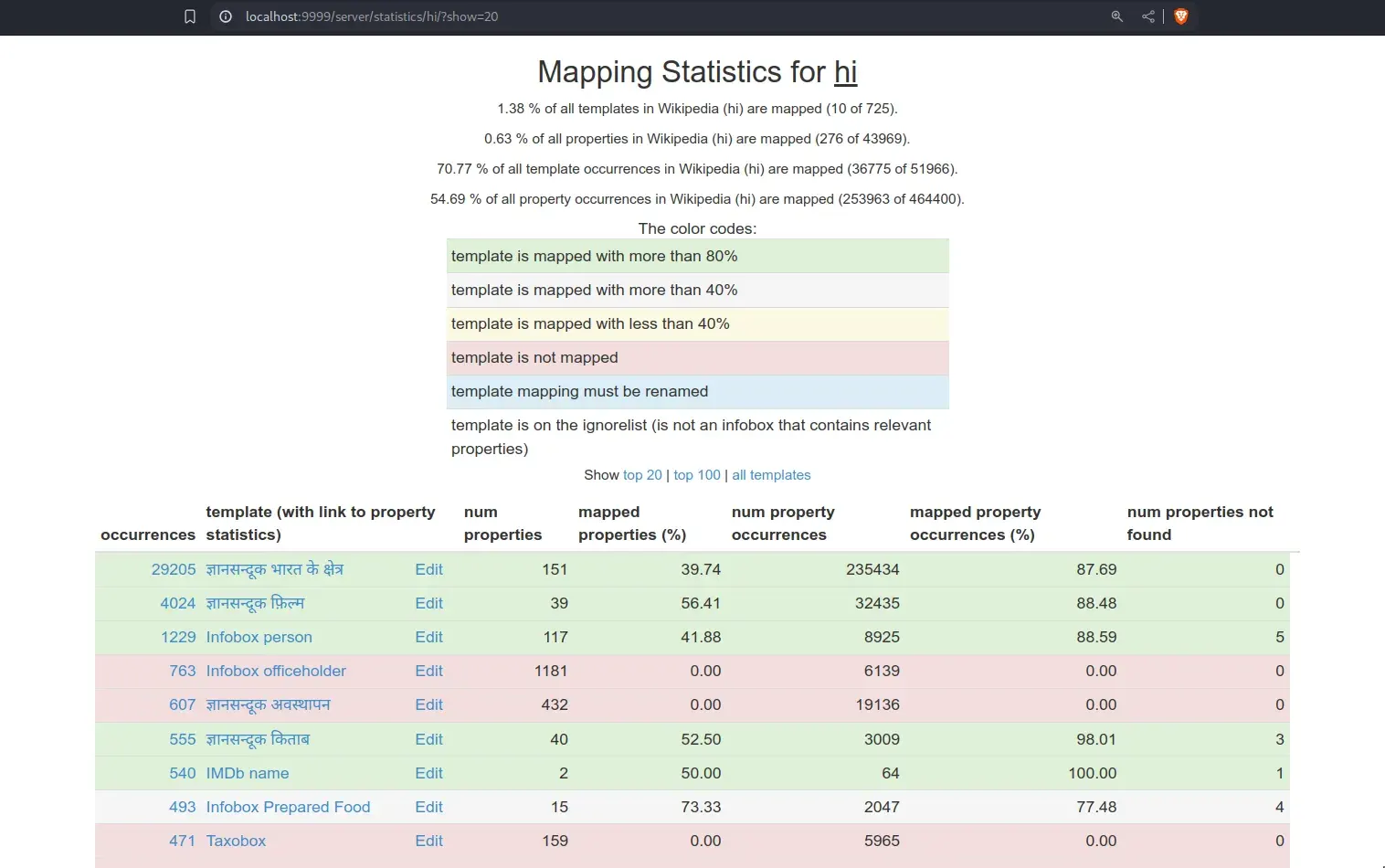This screenshot has height=868, width=1385.
Task: Show top 20 templates
Action: coord(642,475)
